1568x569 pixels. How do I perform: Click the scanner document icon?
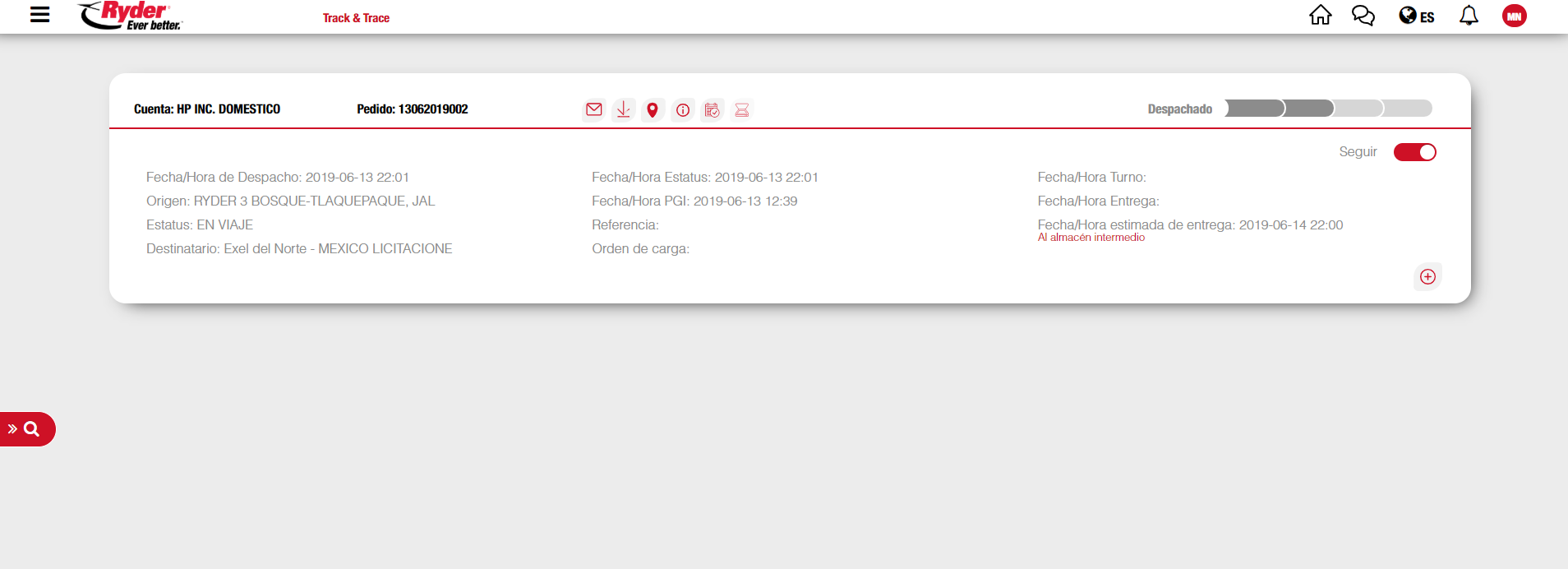(742, 109)
